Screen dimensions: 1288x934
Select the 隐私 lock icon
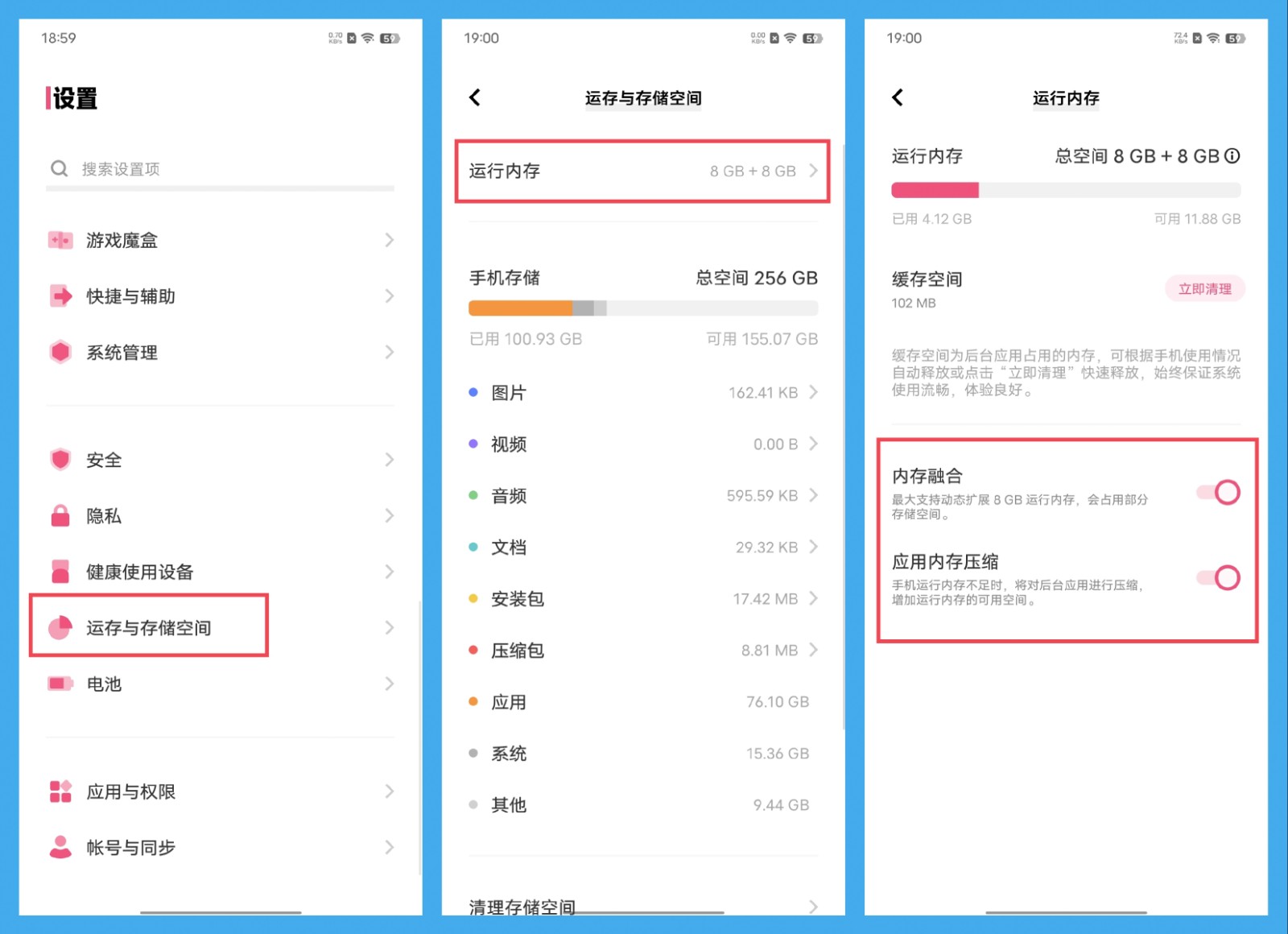pos(61,515)
